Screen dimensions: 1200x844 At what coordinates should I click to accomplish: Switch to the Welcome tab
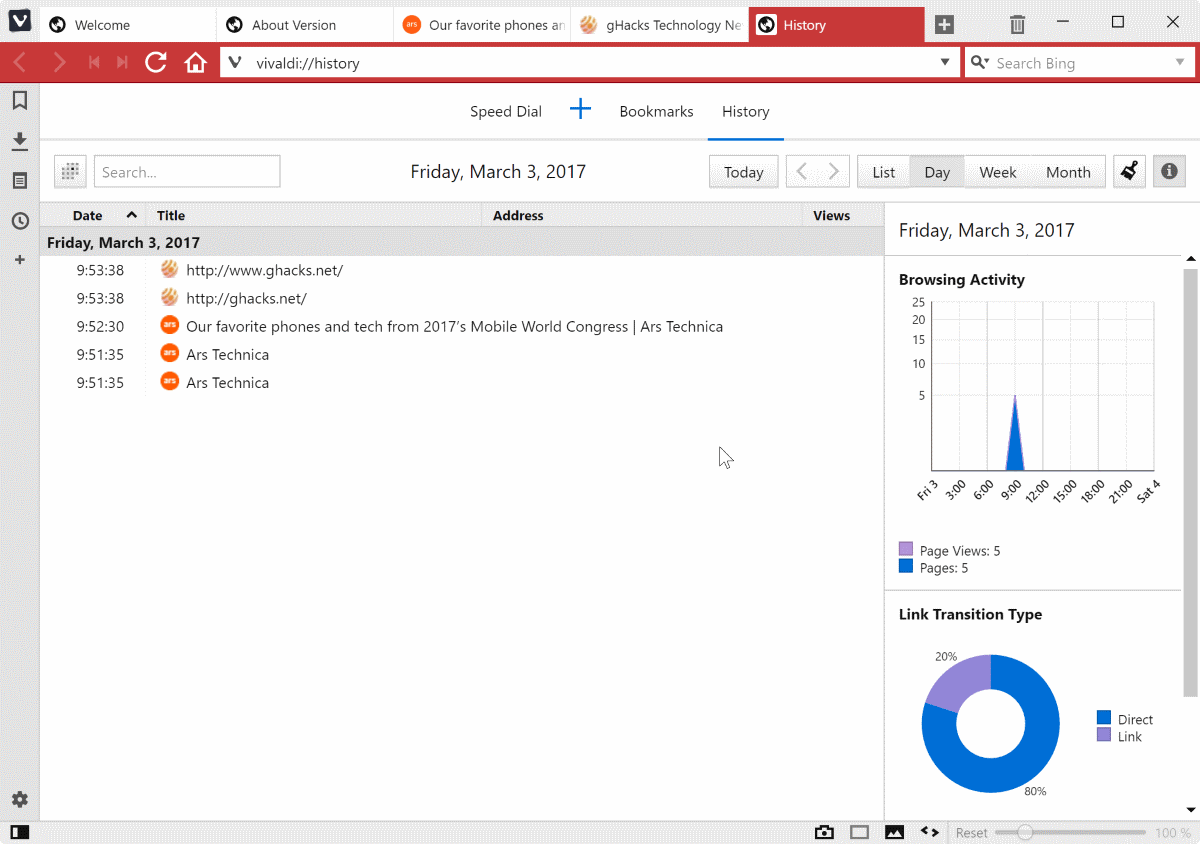pos(128,25)
